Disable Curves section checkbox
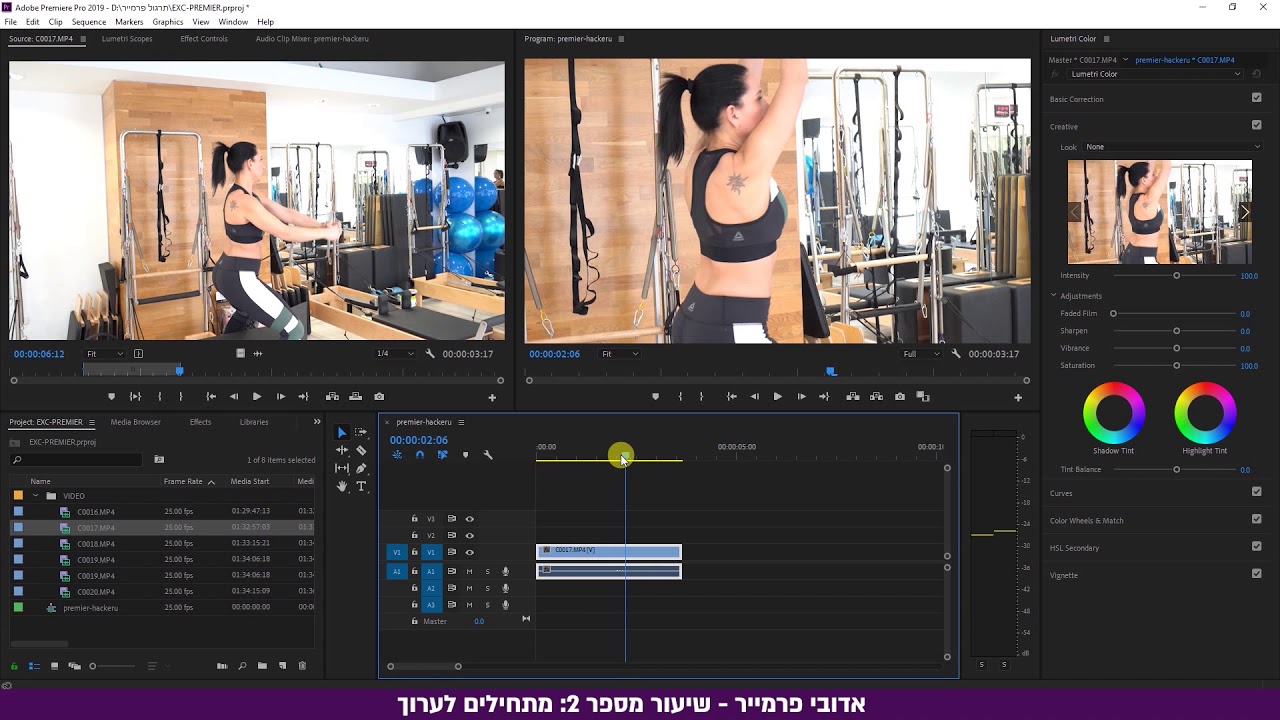 coord(1256,492)
